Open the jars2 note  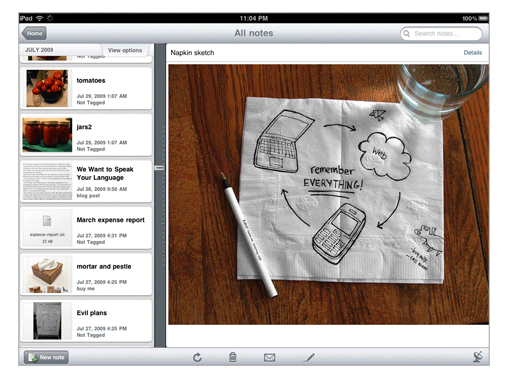point(86,135)
